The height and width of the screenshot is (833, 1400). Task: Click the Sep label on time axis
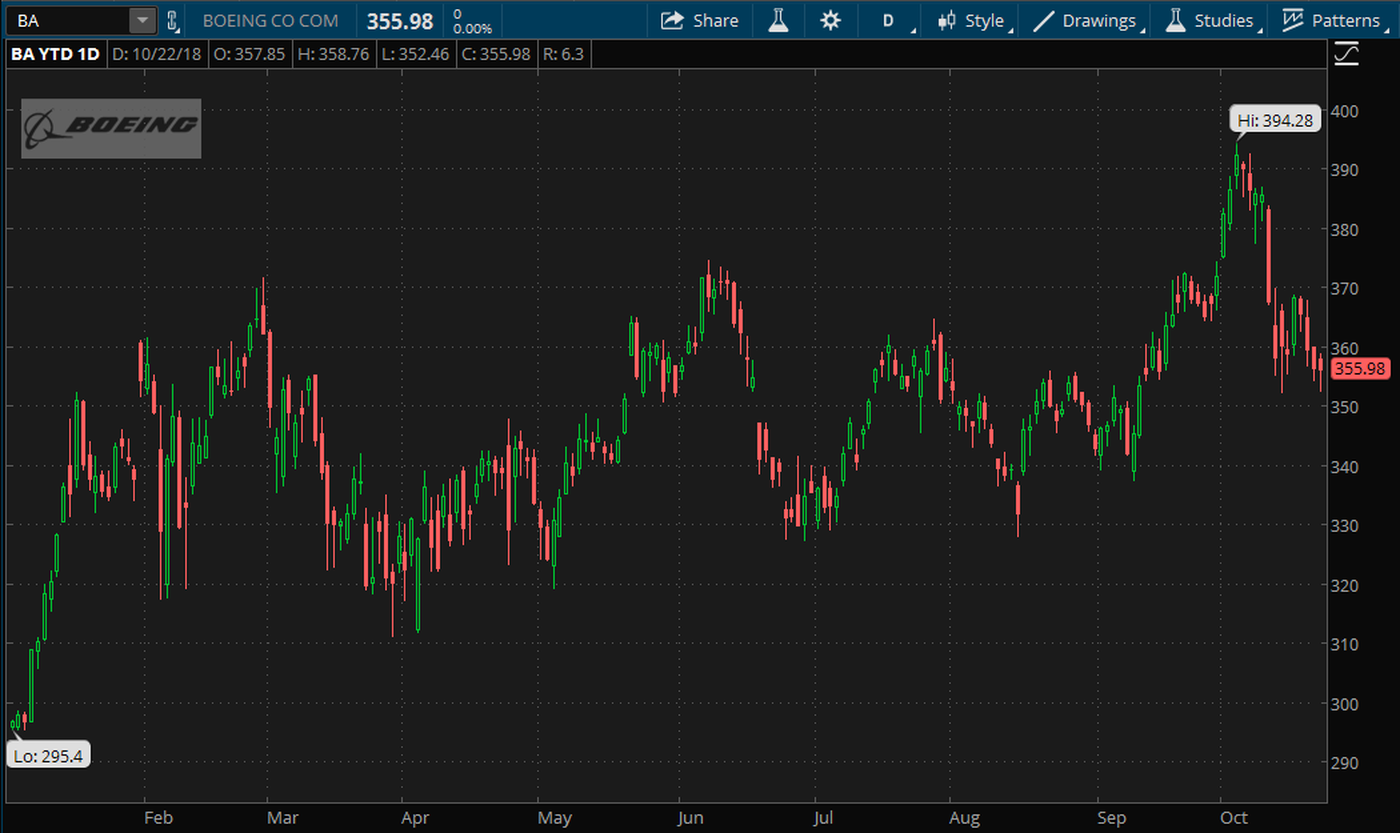click(x=1112, y=817)
